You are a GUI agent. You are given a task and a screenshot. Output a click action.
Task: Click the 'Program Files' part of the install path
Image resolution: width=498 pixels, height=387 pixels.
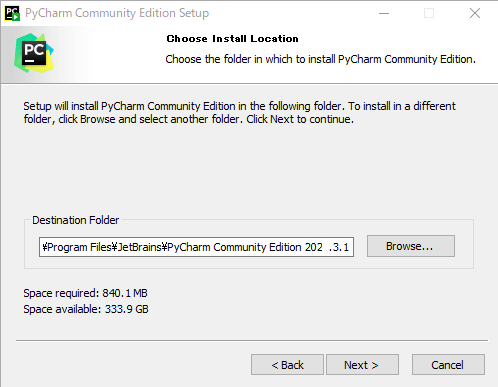tap(79, 247)
